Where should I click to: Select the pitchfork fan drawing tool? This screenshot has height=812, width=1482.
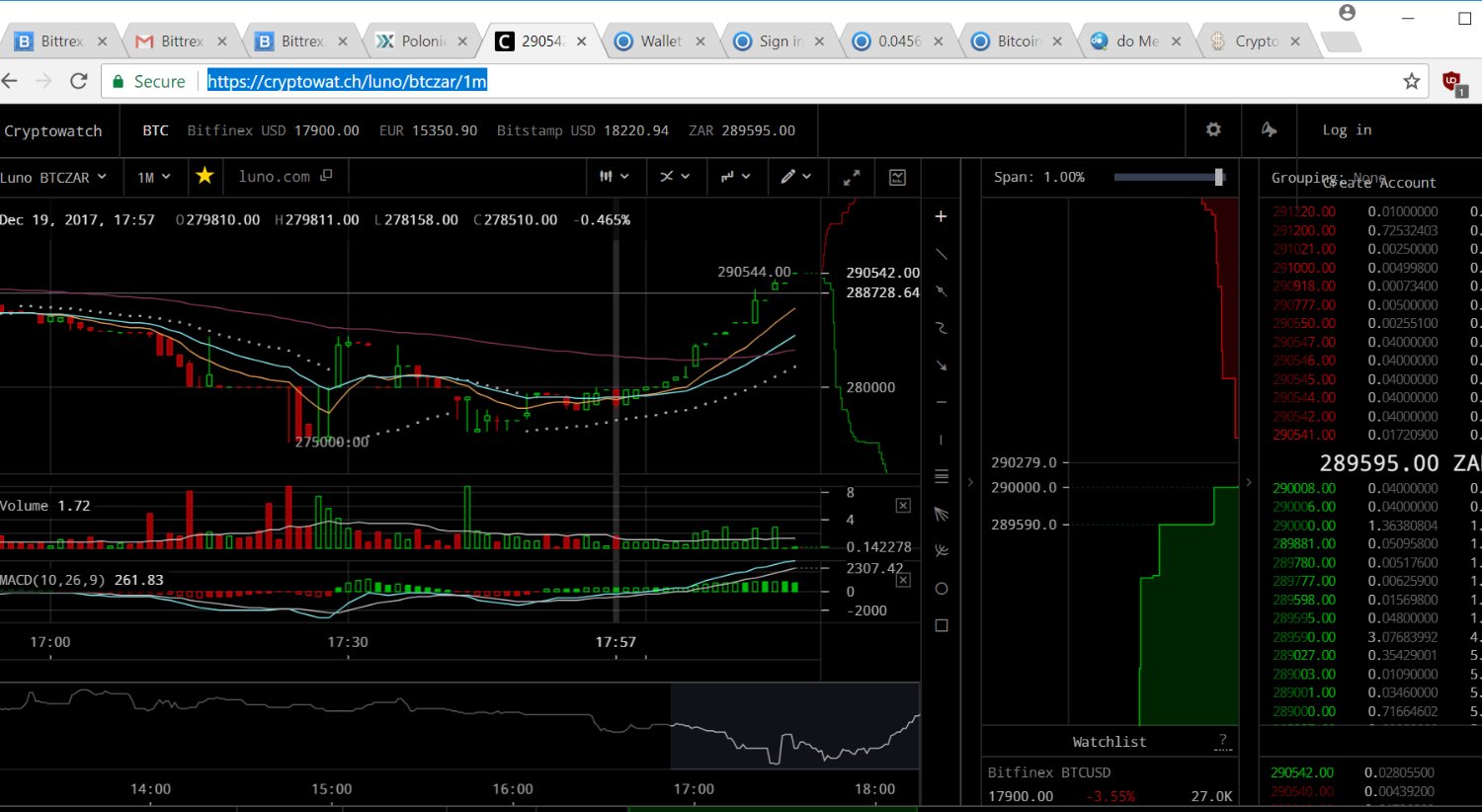[x=941, y=551]
